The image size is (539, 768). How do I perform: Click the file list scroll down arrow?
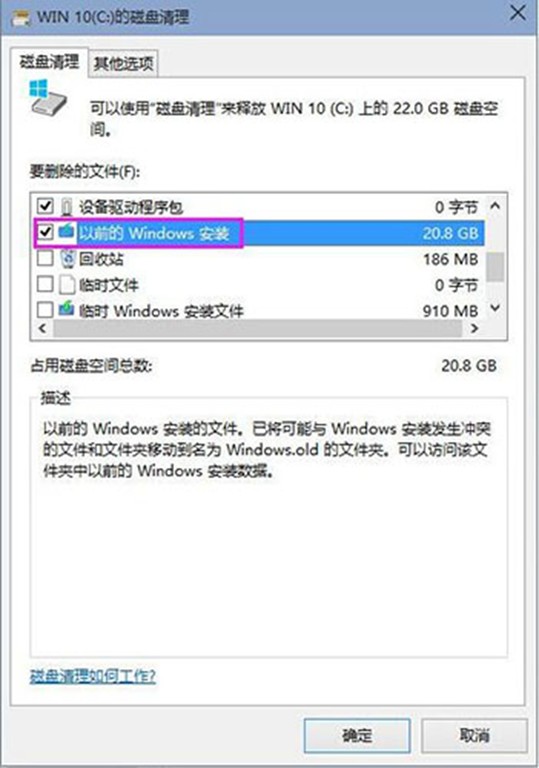(x=495, y=308)
